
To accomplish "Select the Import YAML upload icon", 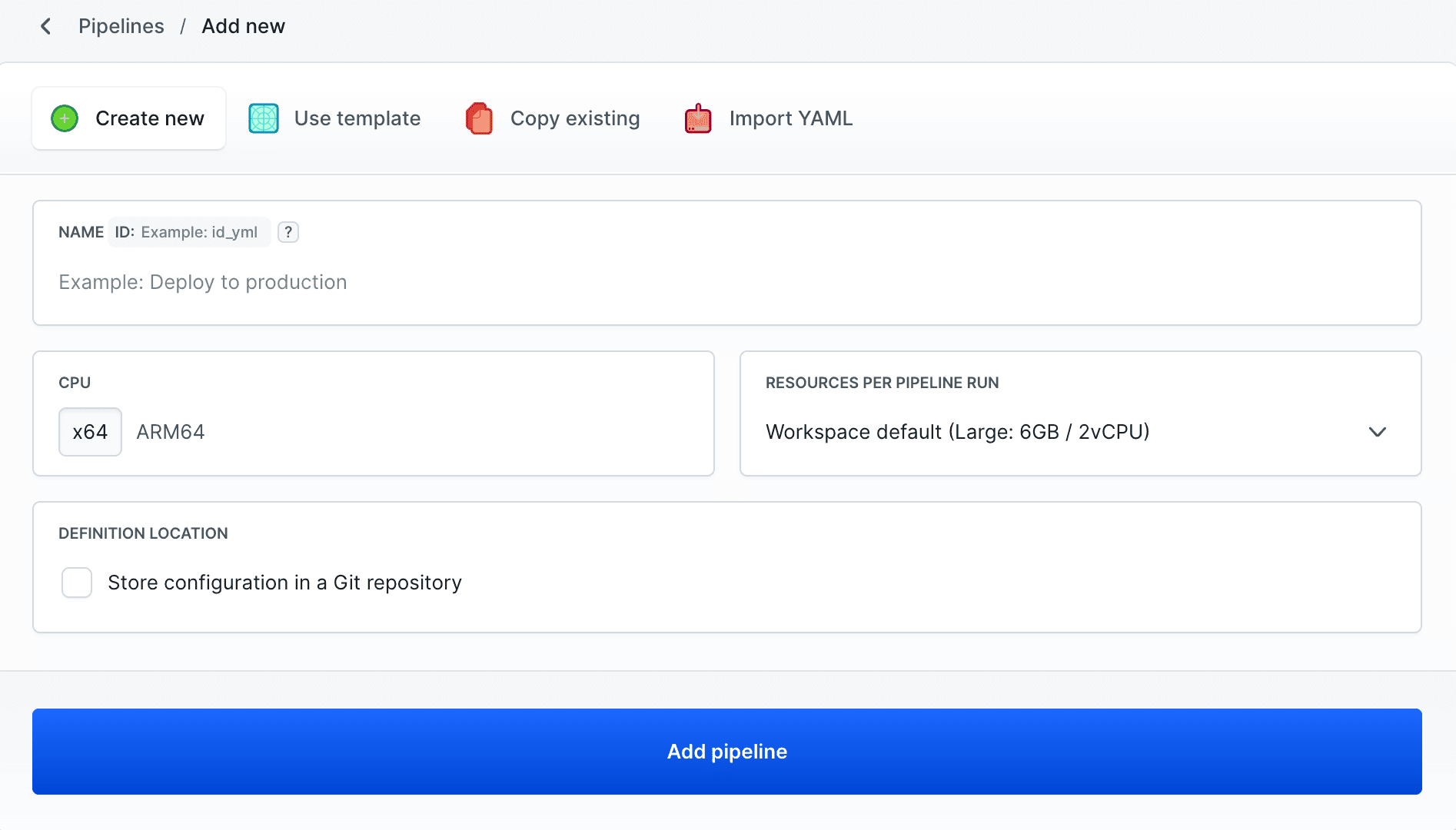I will [697, 118].
